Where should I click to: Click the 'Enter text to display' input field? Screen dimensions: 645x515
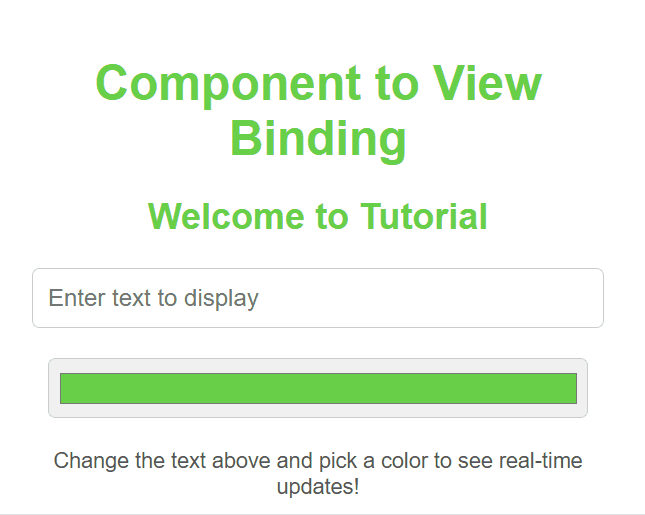click(x=317, y=298)
